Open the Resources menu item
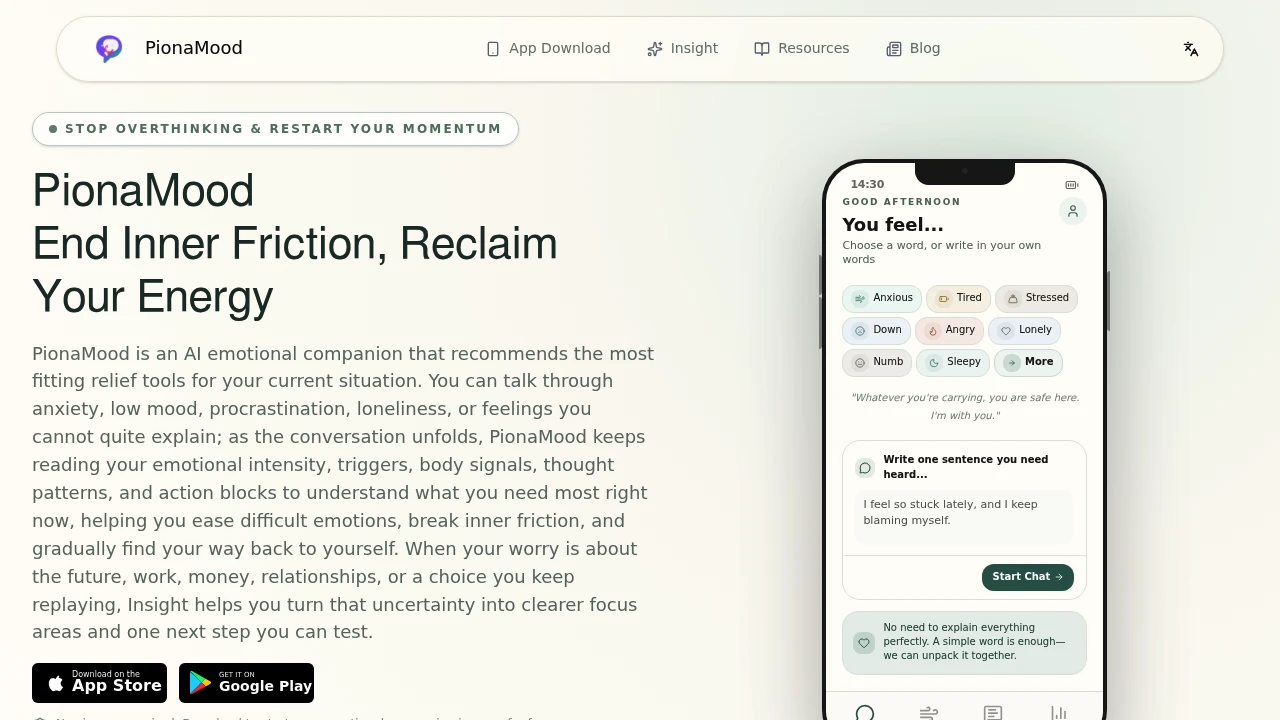1280x720 pixels. coord(802,48)
